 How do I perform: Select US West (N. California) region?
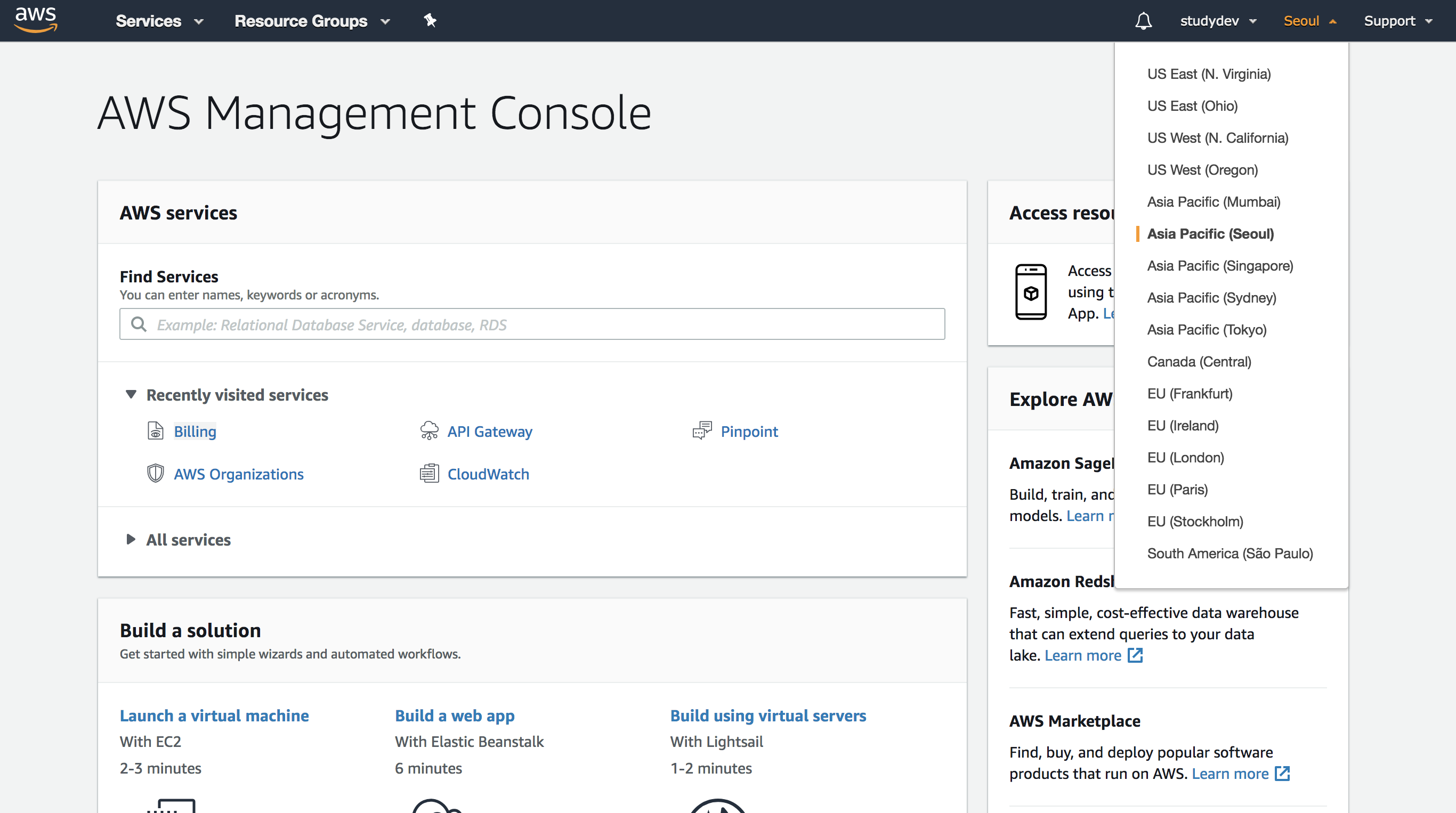coord(1218,138)
